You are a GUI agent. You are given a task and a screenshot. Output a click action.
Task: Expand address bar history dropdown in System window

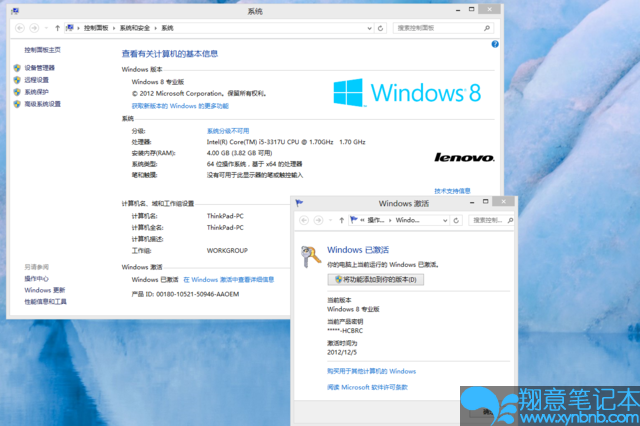[369, 28]
